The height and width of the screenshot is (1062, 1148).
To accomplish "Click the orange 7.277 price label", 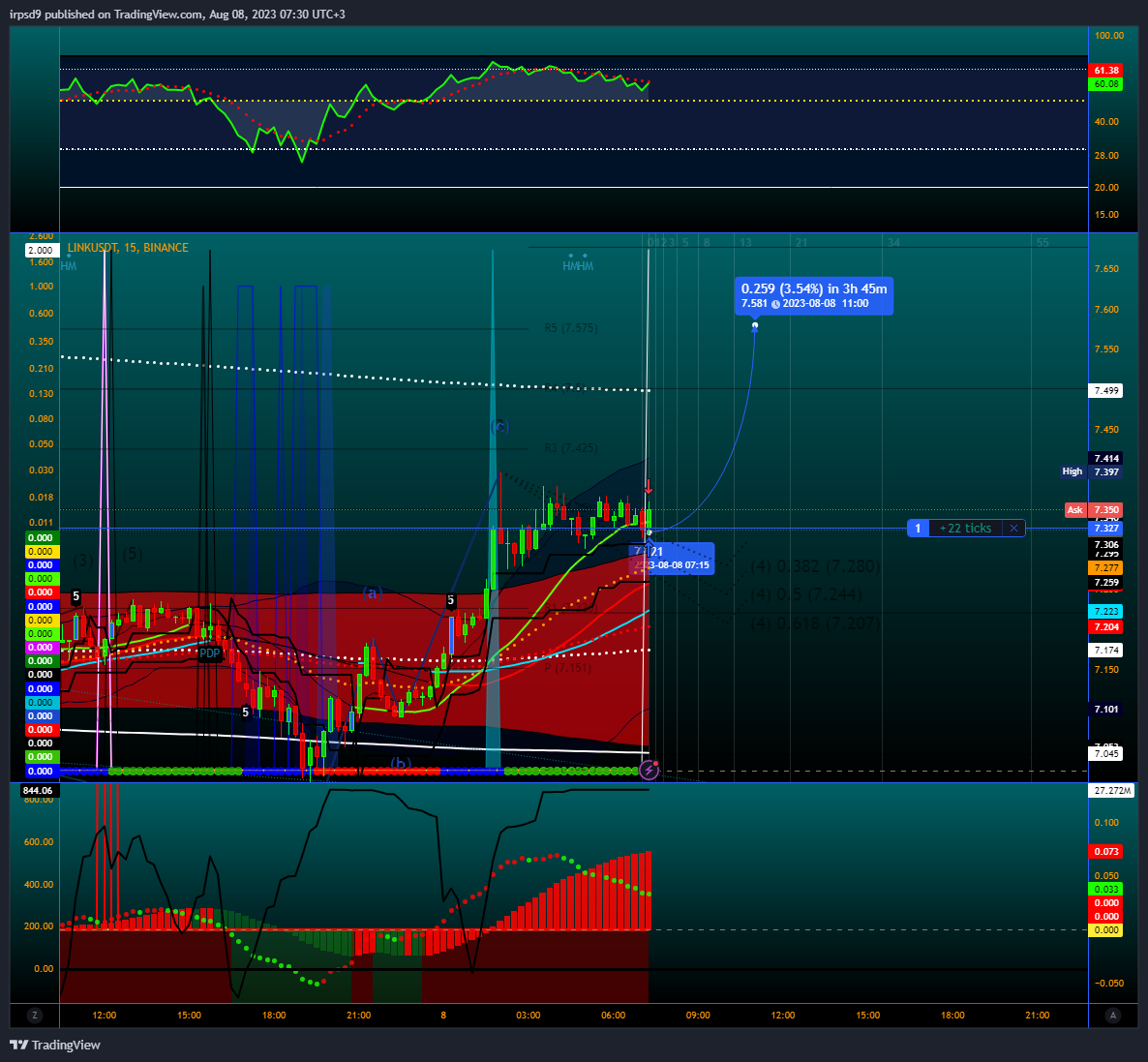I will tap(1105, 567).
